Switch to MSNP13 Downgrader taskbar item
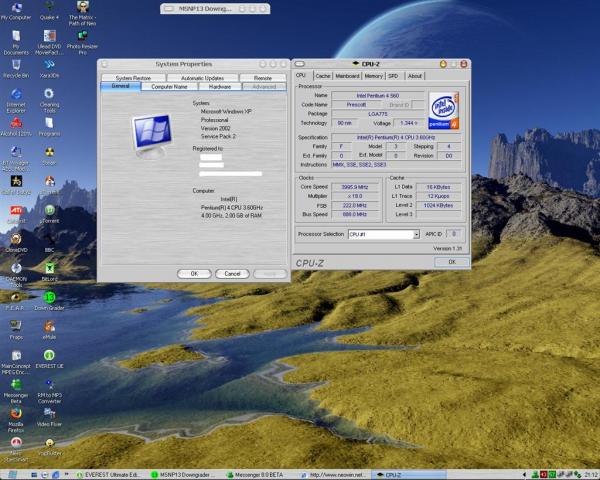The image size is (600, 480). point(184,475)
